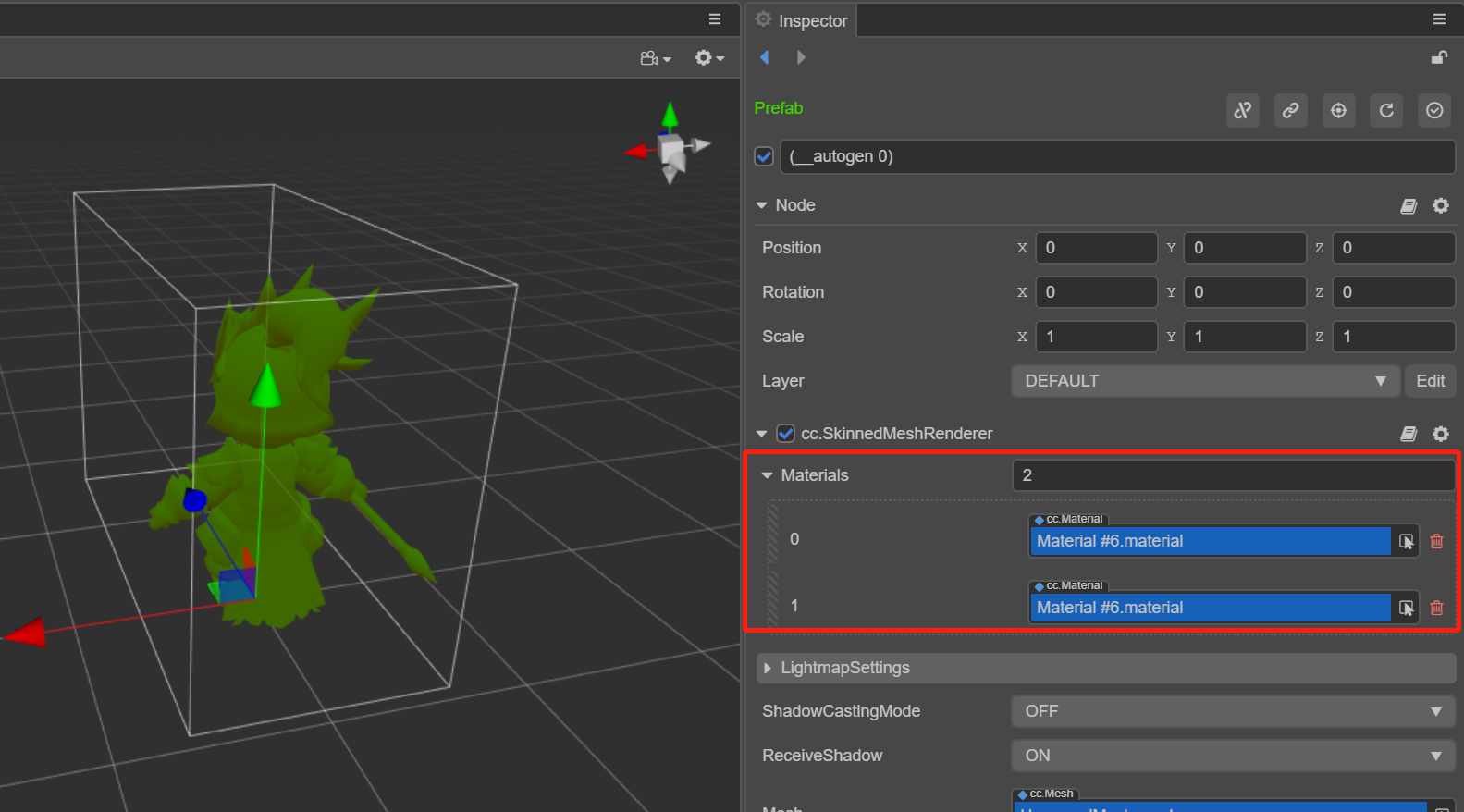Locate the prefab asset with target icon
Viewport: 1464px width, 812px height.
1338,111
